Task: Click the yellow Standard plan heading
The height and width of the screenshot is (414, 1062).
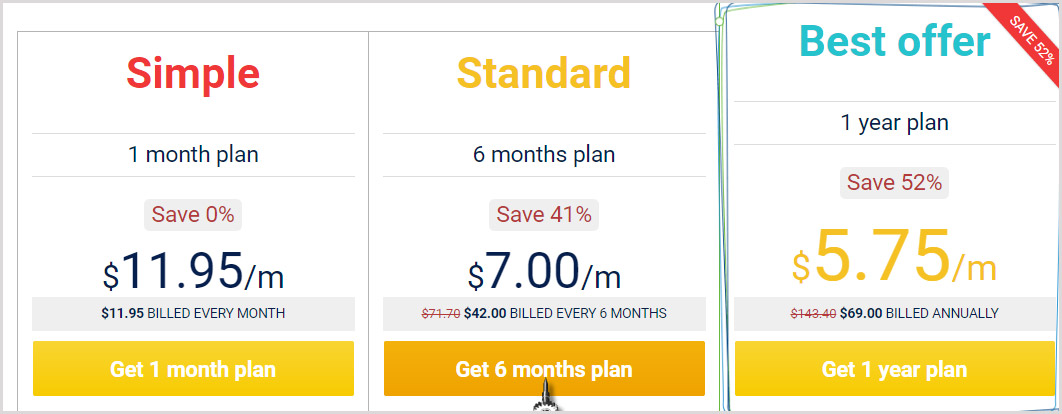Action: (x=544, y=73)
